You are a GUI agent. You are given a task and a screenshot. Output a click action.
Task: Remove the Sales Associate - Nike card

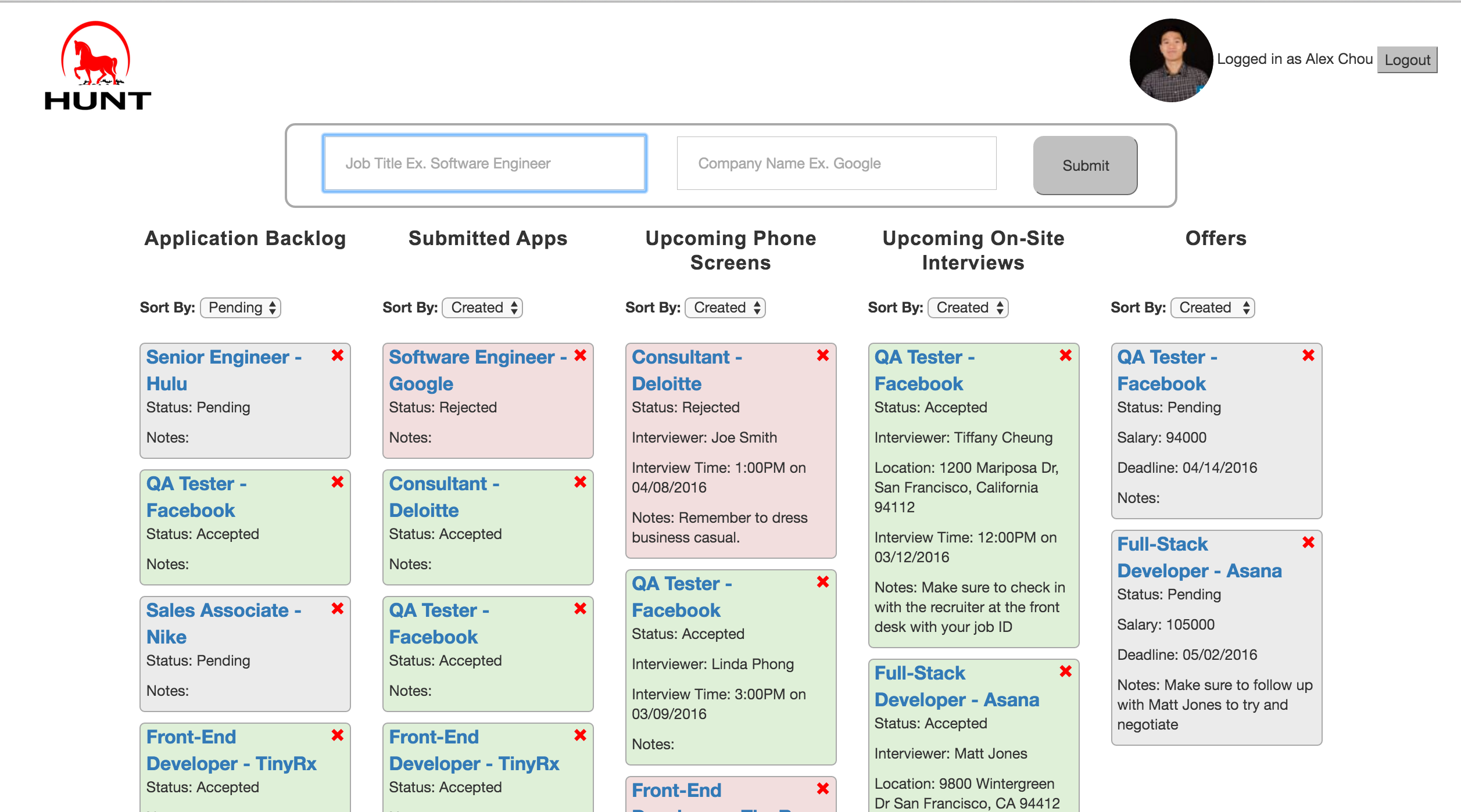(338, 609)
